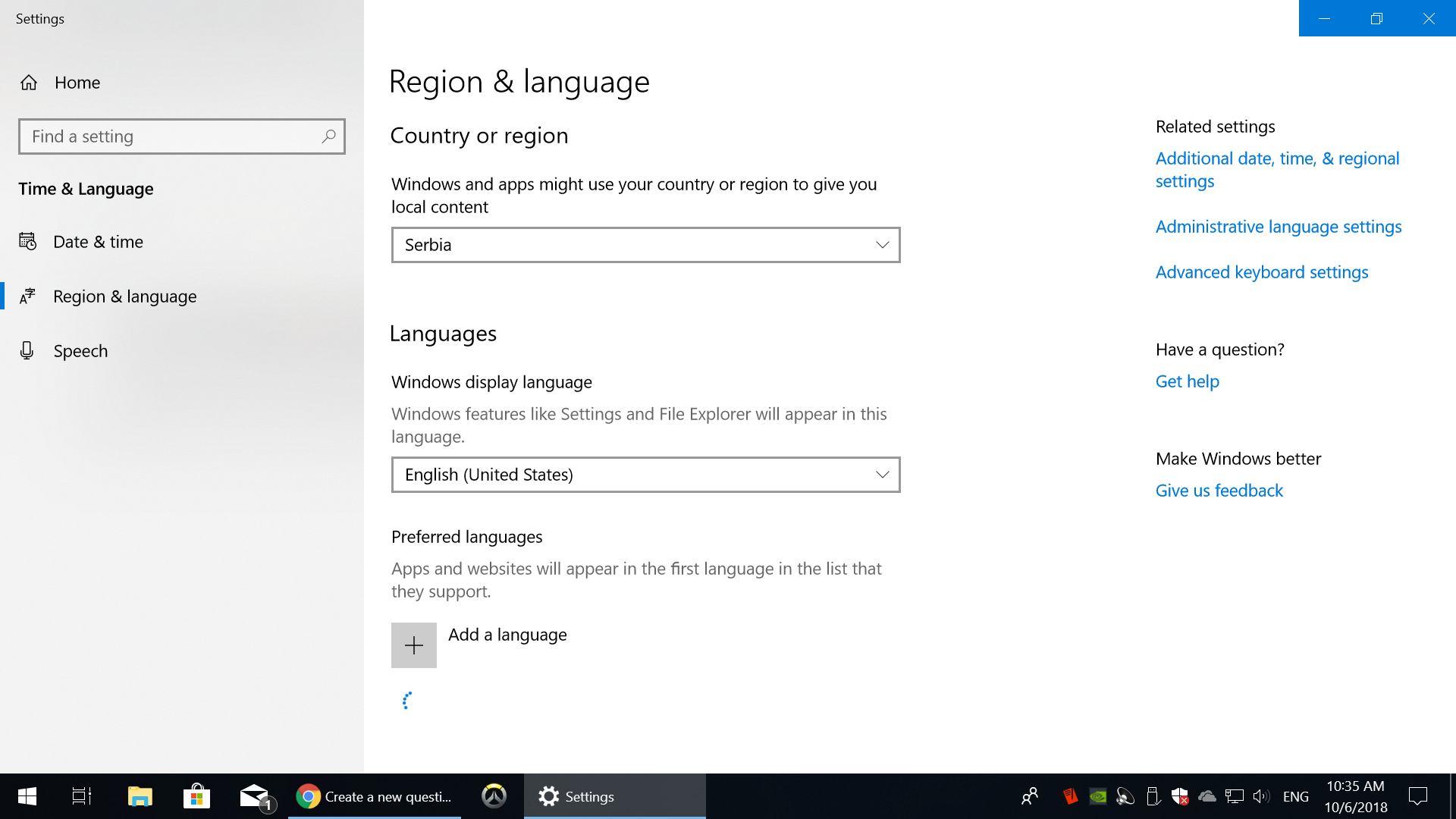Click the taskbar search/Task View icon

(81, 796)
